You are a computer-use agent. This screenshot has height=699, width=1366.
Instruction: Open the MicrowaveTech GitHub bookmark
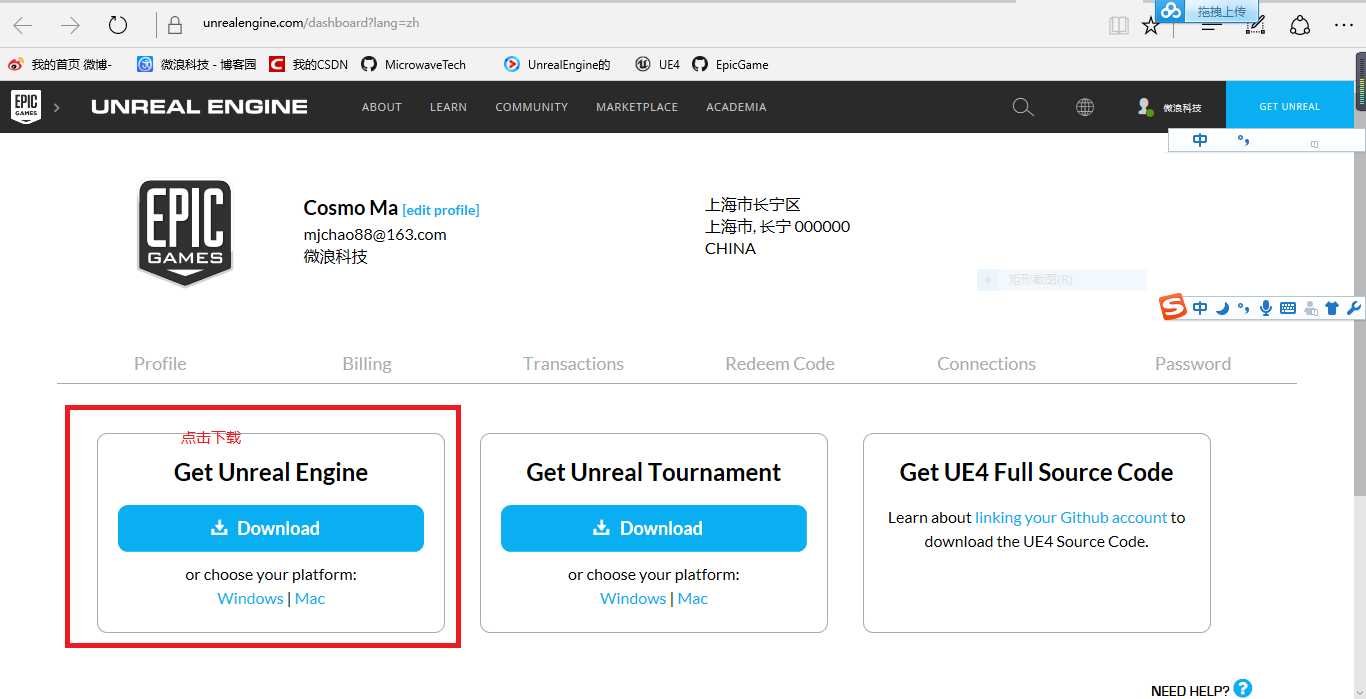[413, 64]
